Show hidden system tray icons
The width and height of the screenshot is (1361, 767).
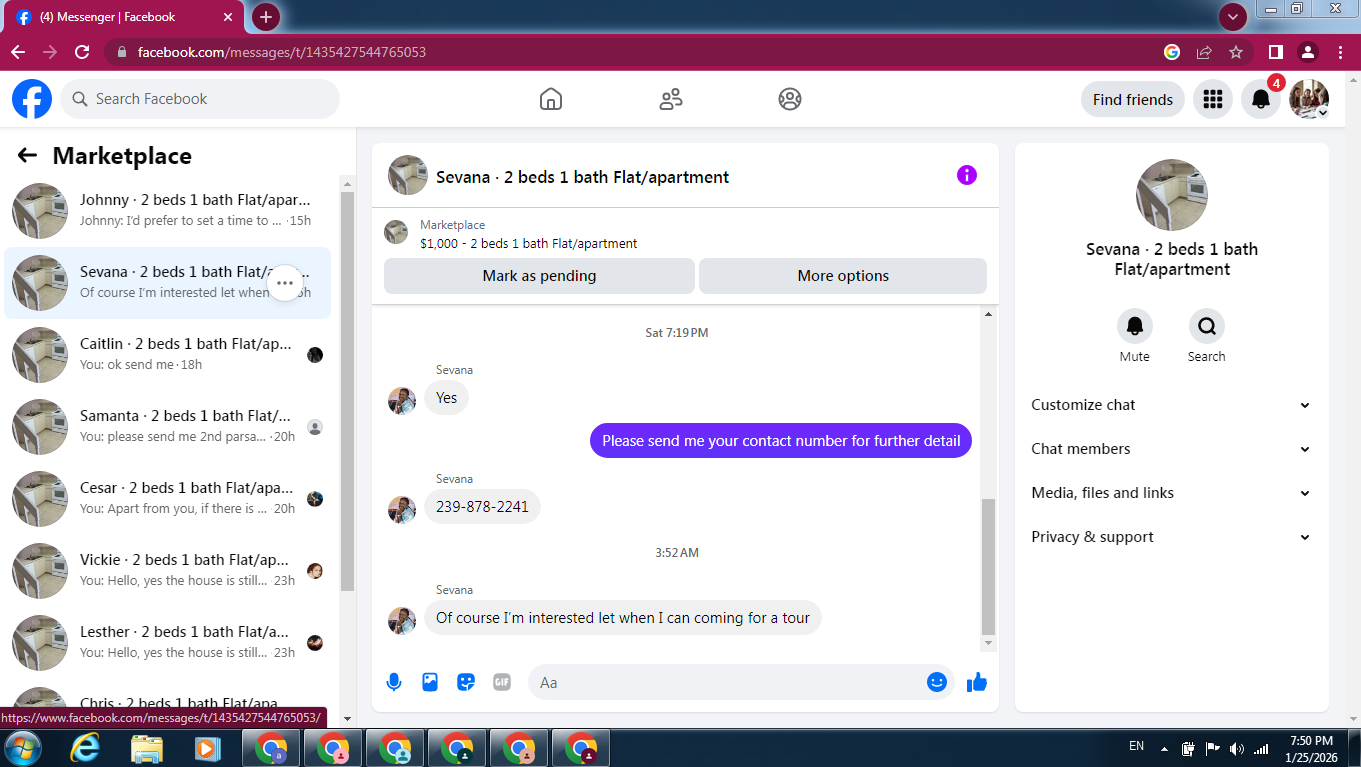[x=1164, y=748]
